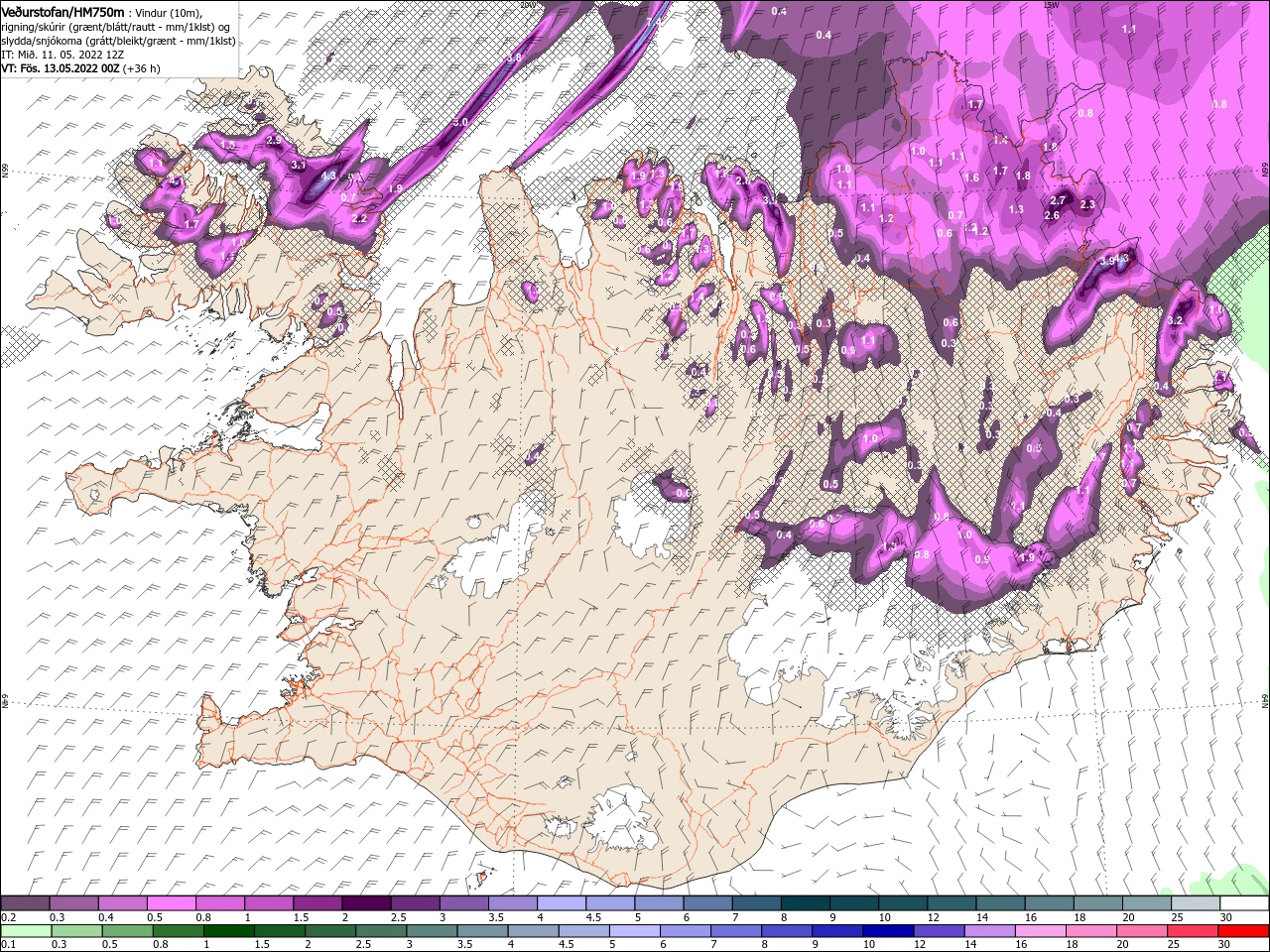
Task: Pick the deep navy blue swatch at 10 in rain scale
Action: point(888,931)
